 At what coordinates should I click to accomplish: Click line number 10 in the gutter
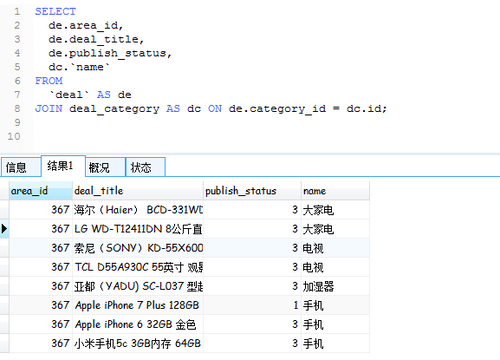[x=14, y=136]
